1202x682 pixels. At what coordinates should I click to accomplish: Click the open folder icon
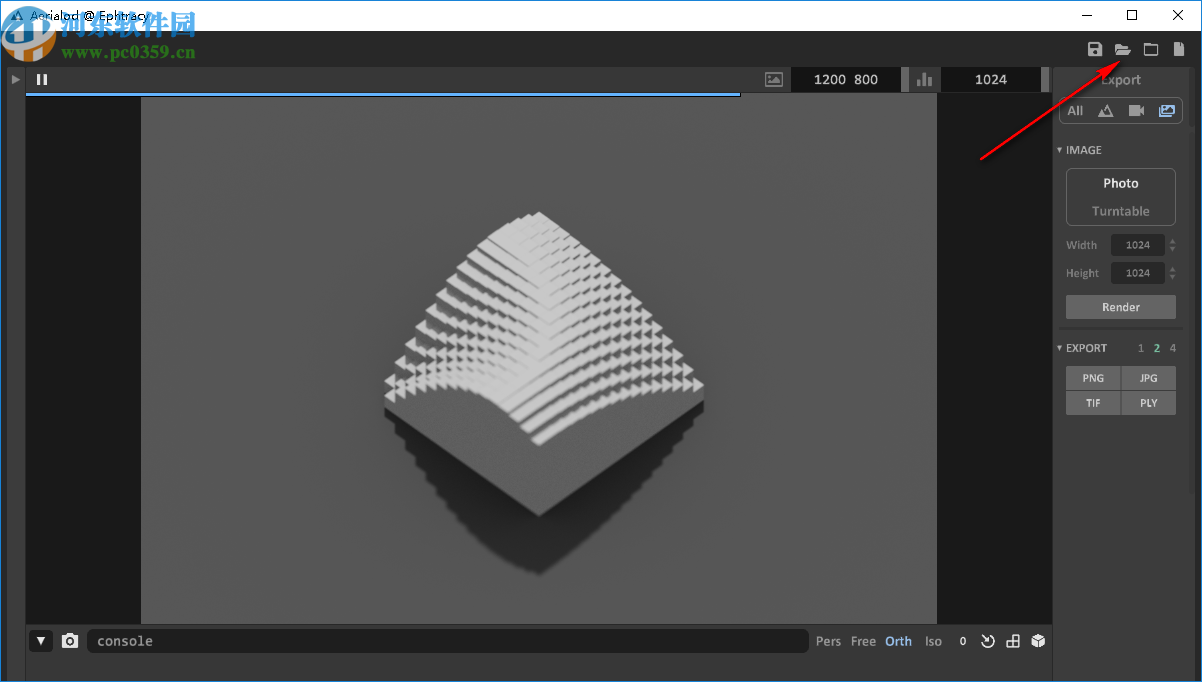click(x=1122, y=50)
